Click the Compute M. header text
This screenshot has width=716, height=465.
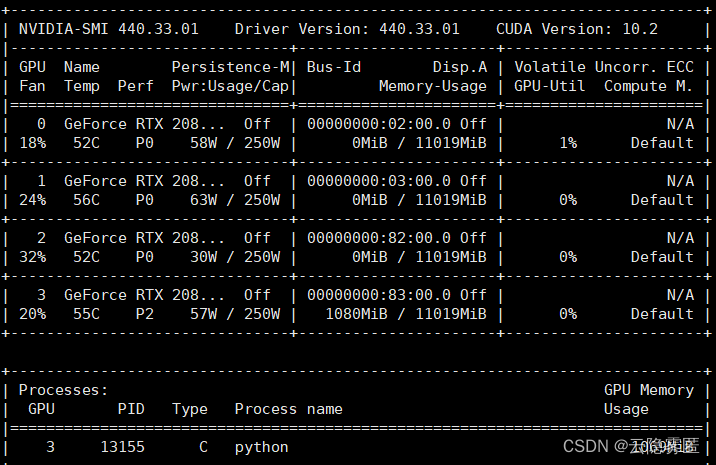click(x=648, y=86)
